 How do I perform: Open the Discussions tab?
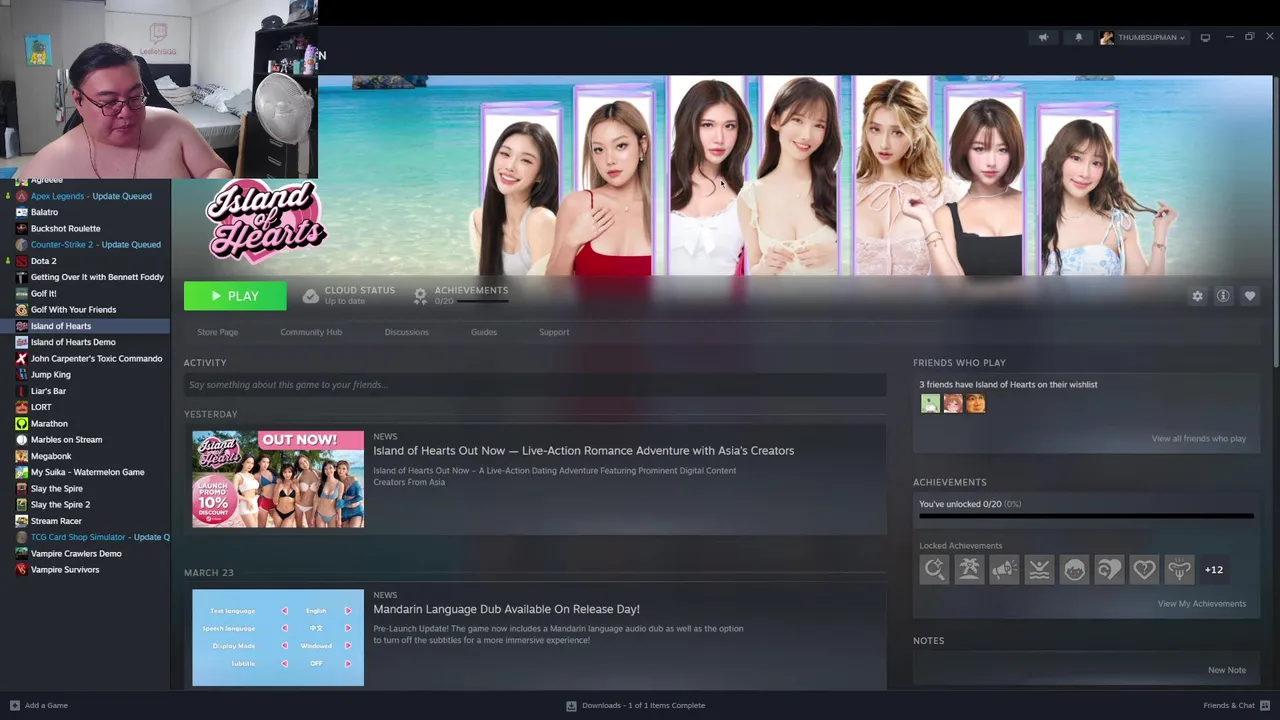coord(406,332)
